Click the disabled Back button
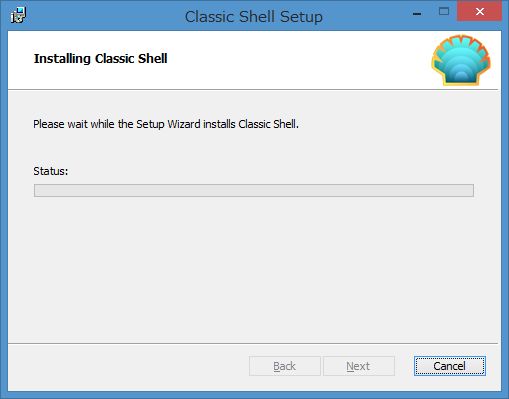 click(x=285, y=366)
